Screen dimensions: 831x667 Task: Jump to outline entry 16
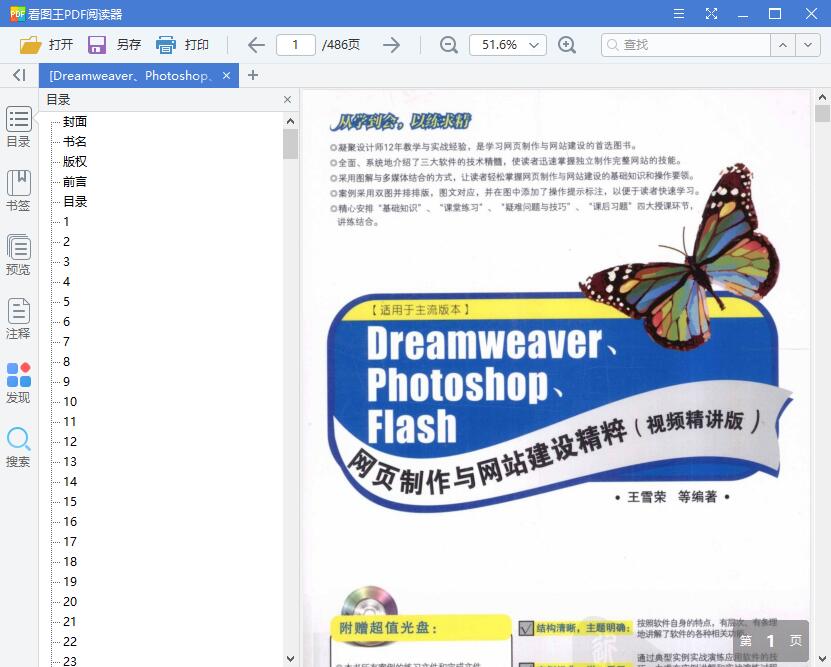pyautogui.click(x=70, y=521)
